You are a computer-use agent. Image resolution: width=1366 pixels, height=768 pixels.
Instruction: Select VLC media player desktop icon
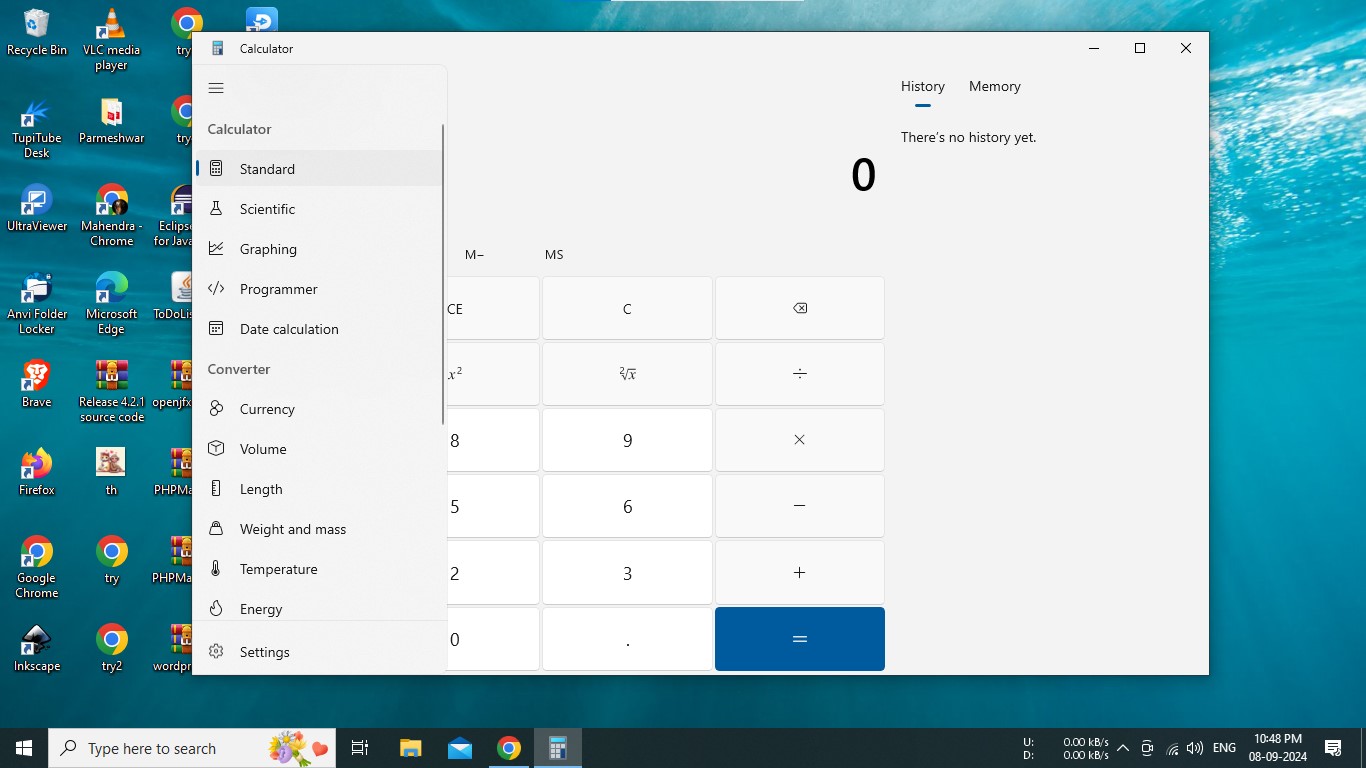click(x=111, y=40)
